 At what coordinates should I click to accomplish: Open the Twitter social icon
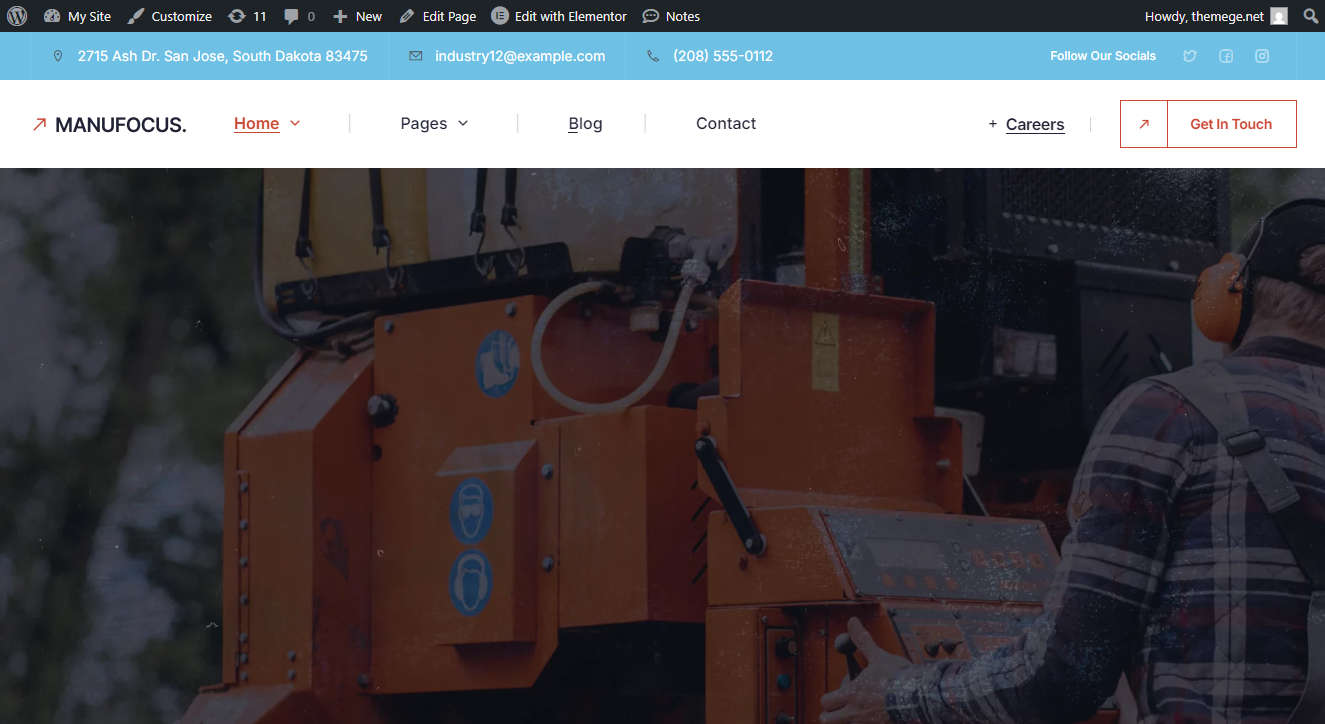tap(1189, 56)
